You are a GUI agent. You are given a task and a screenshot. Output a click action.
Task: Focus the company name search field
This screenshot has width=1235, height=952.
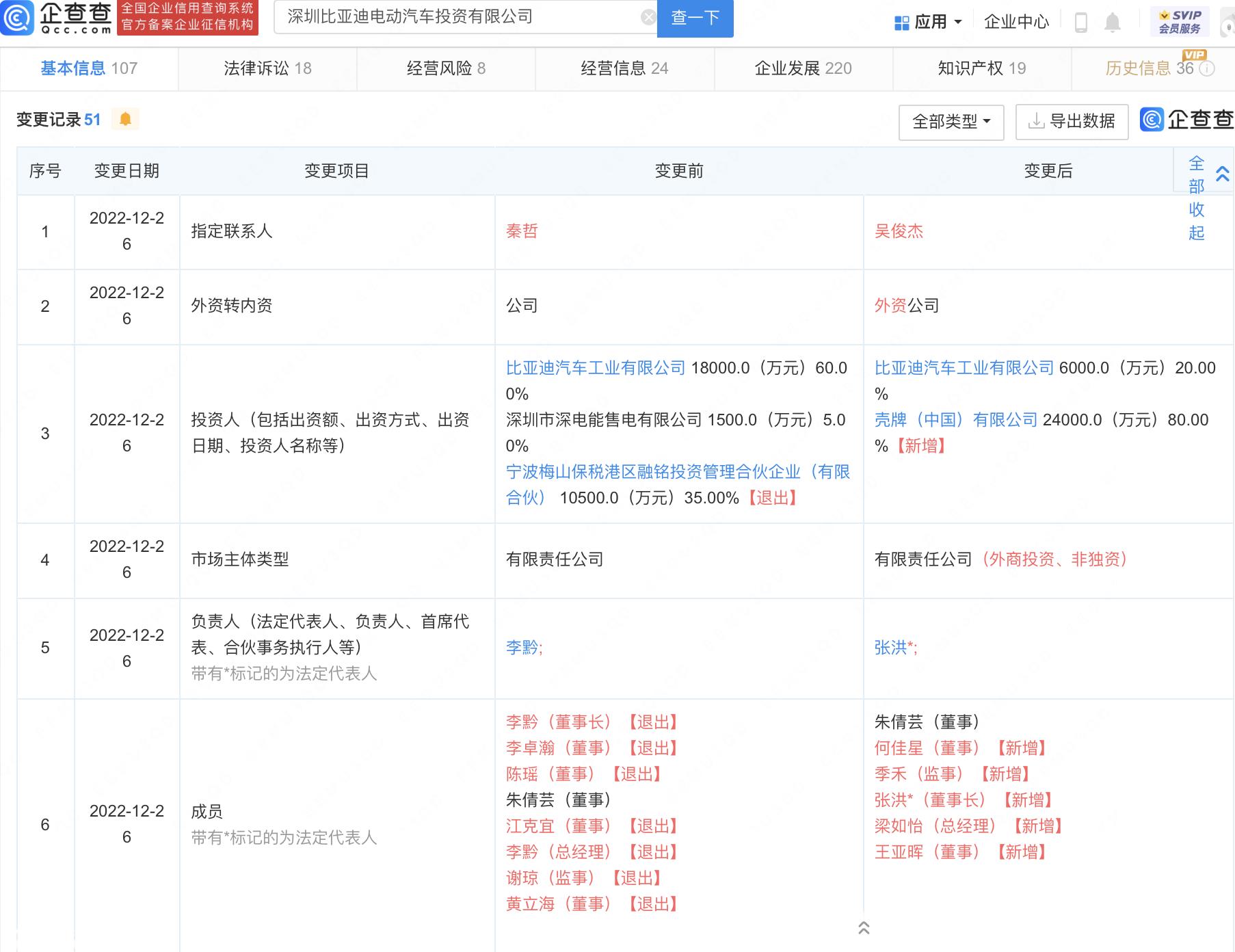click(x=465, y=17)
